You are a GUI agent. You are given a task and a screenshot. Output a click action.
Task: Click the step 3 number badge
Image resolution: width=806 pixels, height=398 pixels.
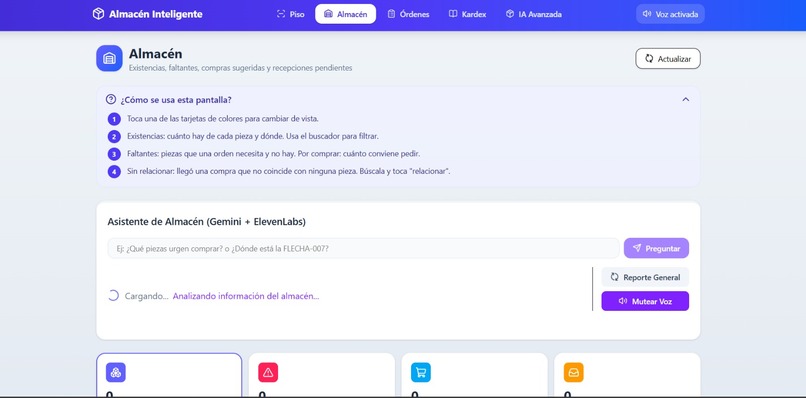tap(114, 154)
